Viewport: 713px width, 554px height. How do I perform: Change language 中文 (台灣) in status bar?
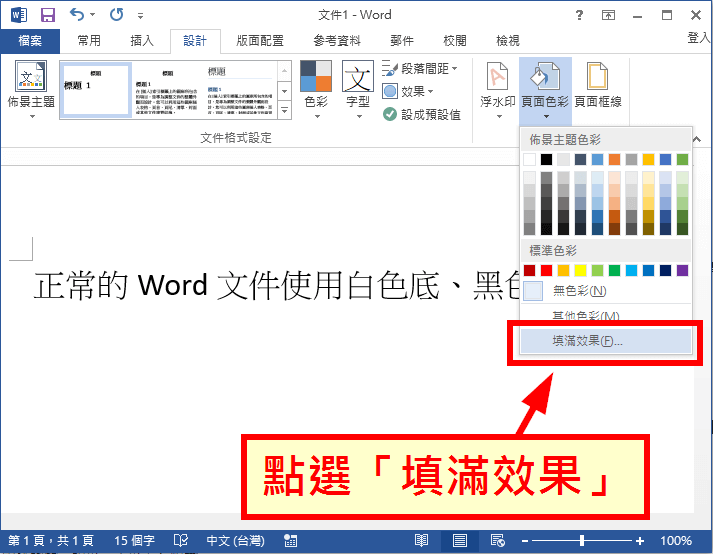tap(235, 540)
